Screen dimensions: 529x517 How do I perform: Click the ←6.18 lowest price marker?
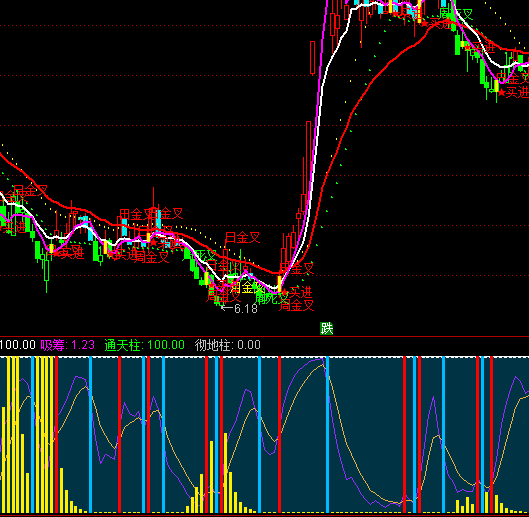click(239, 308)
